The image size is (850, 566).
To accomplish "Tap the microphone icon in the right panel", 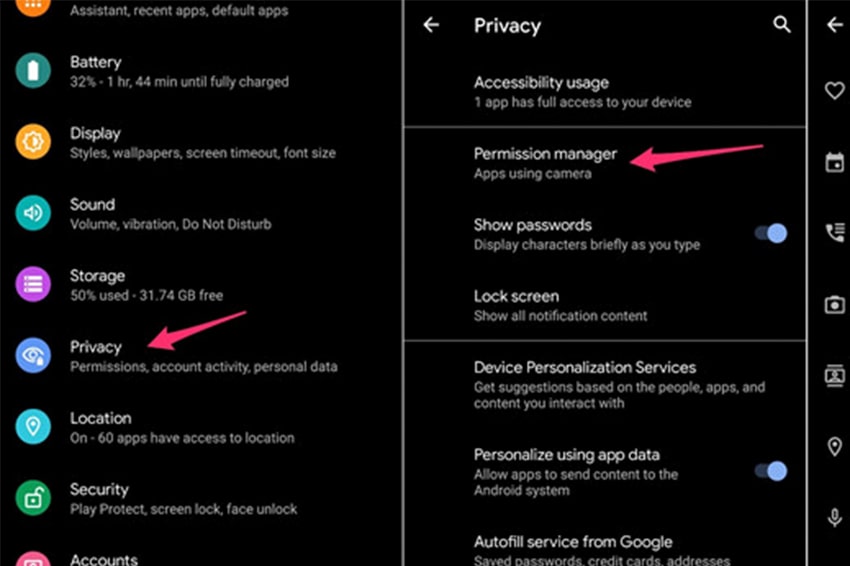I will [x=835, y=517].
